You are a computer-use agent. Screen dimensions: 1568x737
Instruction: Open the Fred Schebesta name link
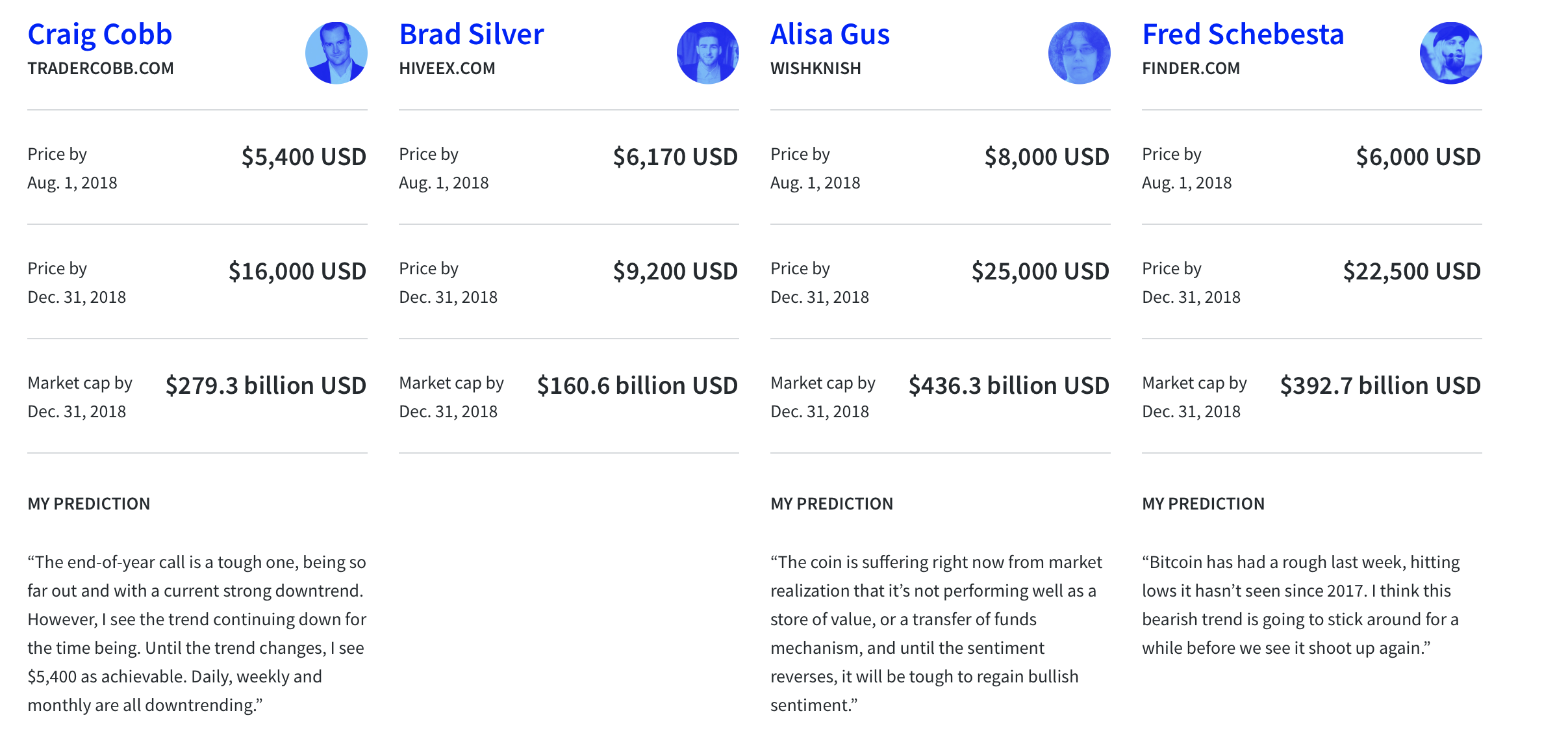[1243, 34]
